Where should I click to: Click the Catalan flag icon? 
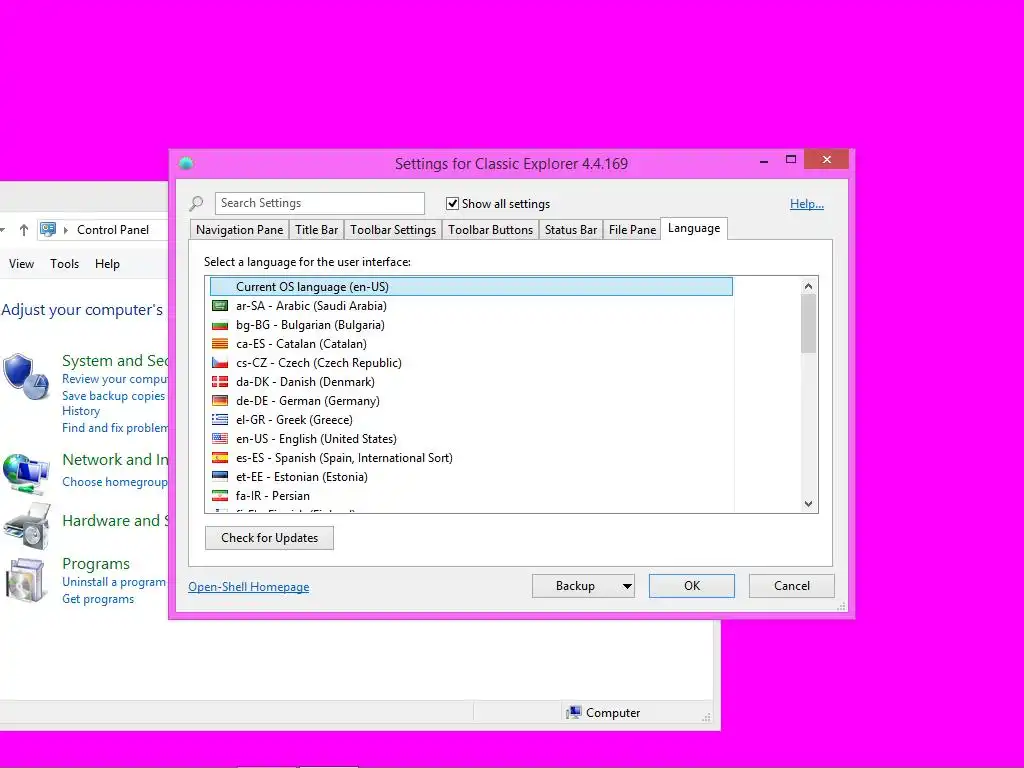tap(220, 344)
